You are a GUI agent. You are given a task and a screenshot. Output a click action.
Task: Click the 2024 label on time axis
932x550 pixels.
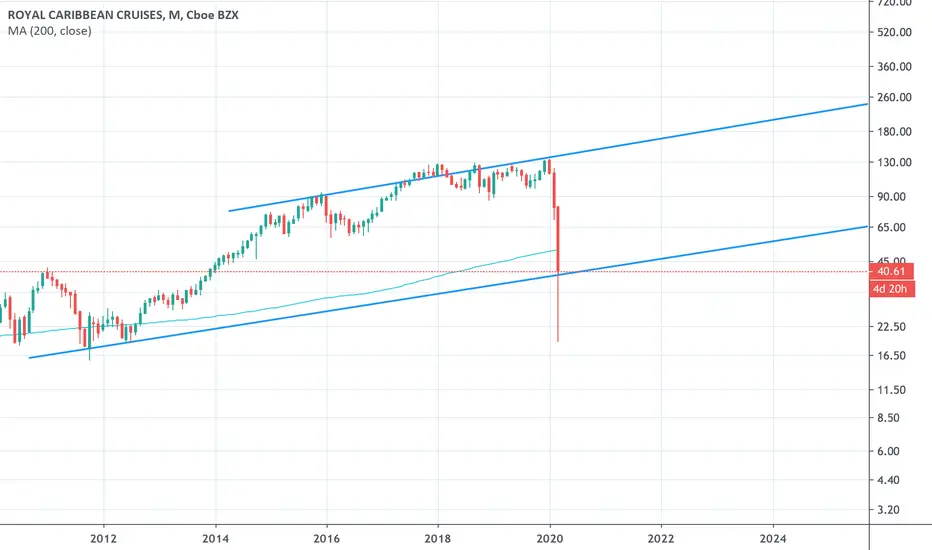click(773, 539)
